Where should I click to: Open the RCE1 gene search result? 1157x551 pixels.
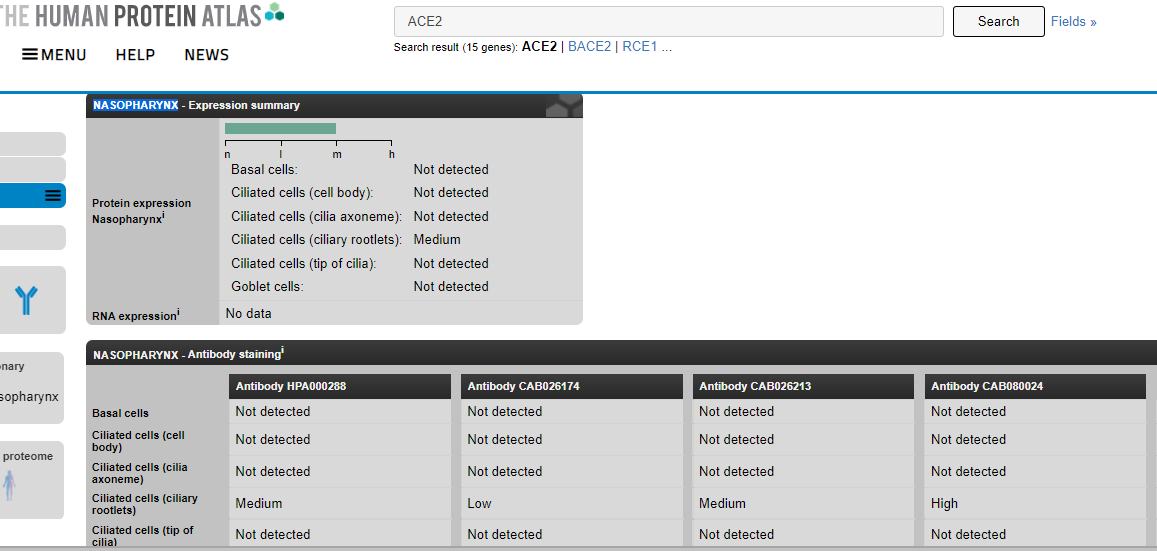coord(639,47)
